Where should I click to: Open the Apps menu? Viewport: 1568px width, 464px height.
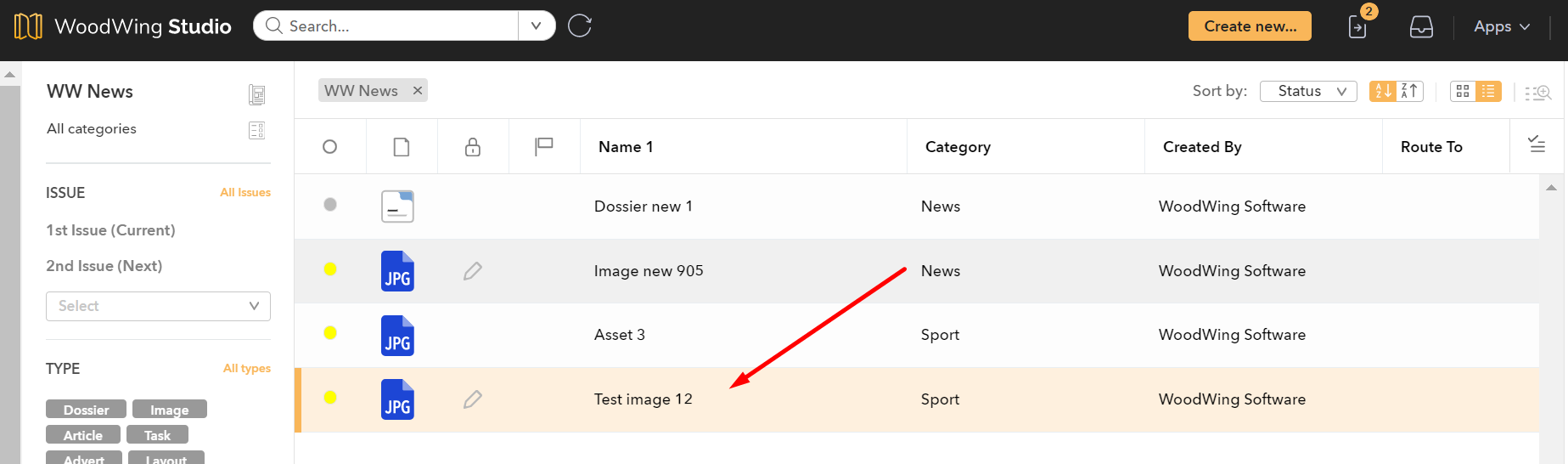tap(1501, 27)
